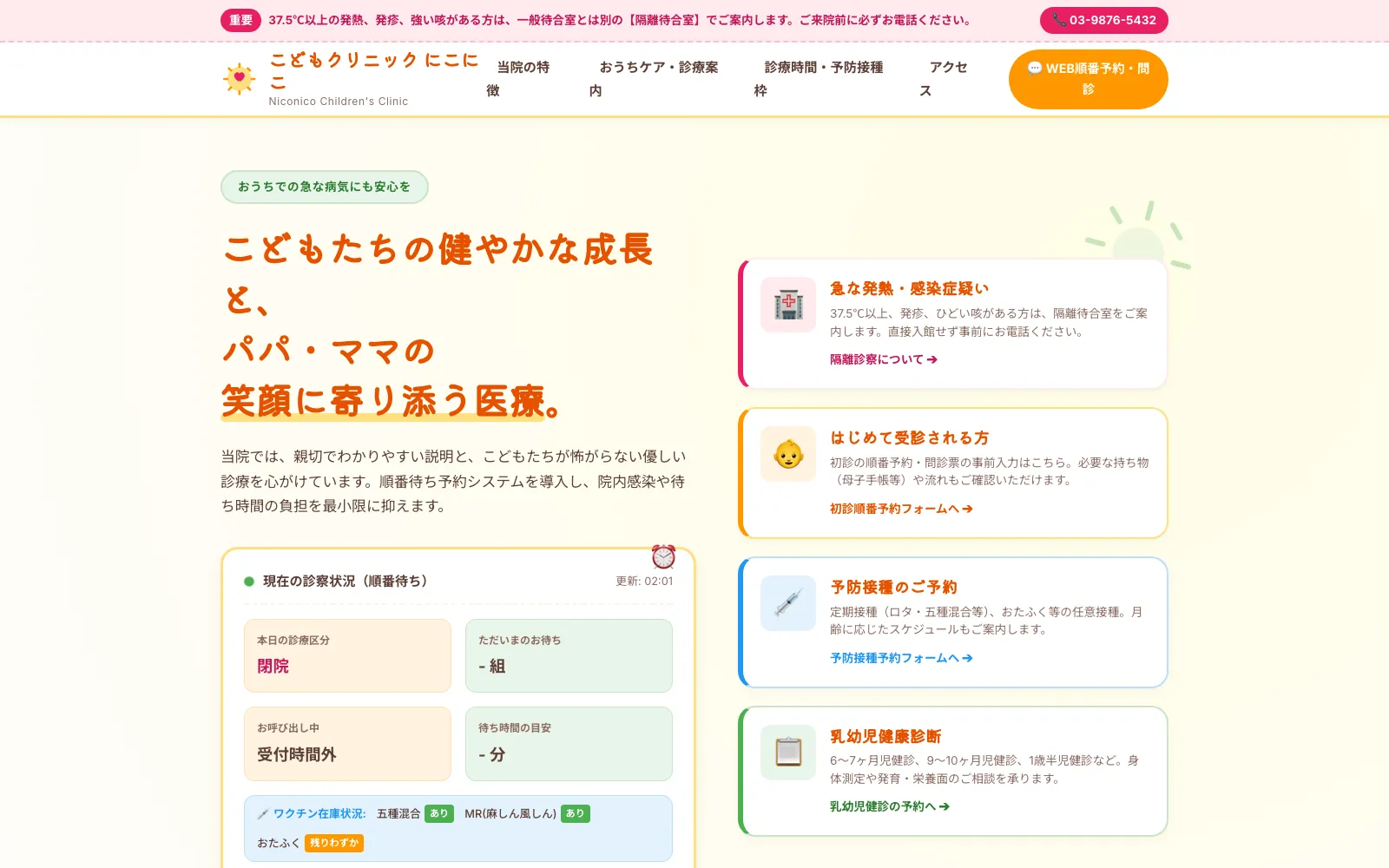1389x868 pixels.
Task: Click the こどもクリニック にこにこ site title
Action: (x=374, y=70)
